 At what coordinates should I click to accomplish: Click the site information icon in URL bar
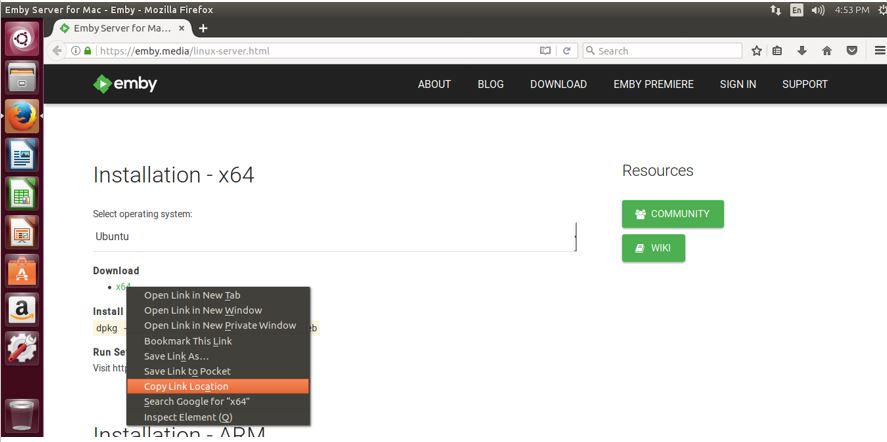pos(75,51)
